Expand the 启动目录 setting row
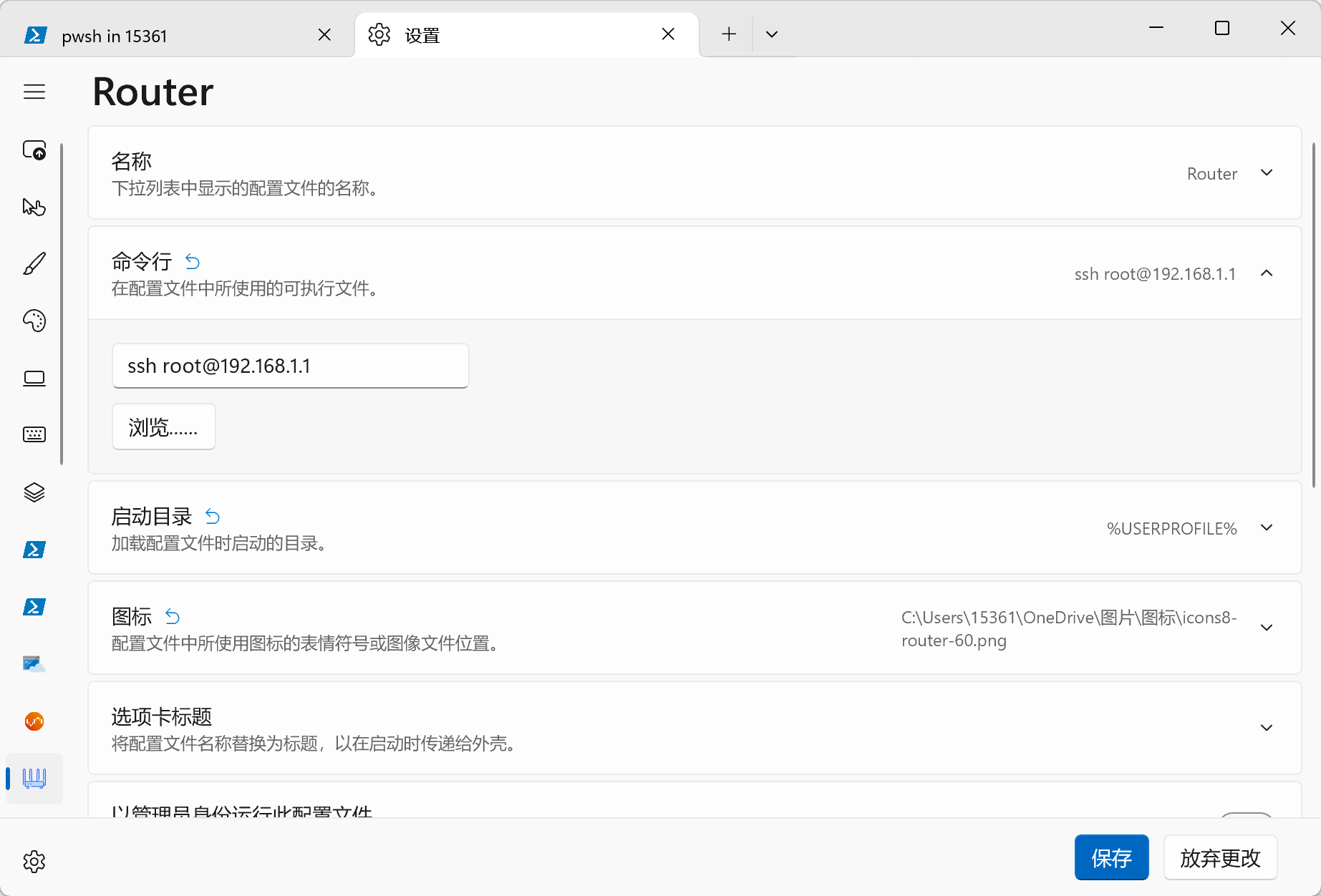The height and width of the screenshot is (896, 1321). [x=1266, y=528]
